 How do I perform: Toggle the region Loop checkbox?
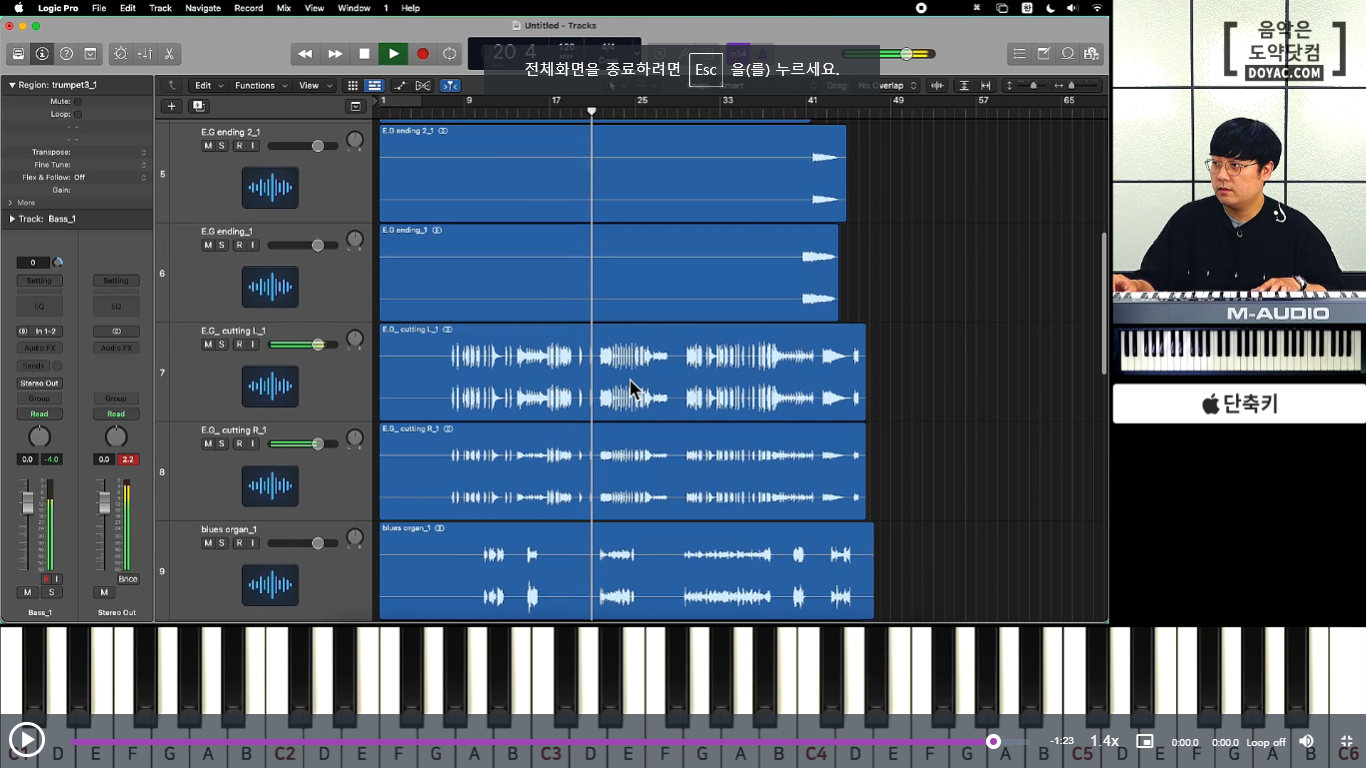(x=78, y=114)
